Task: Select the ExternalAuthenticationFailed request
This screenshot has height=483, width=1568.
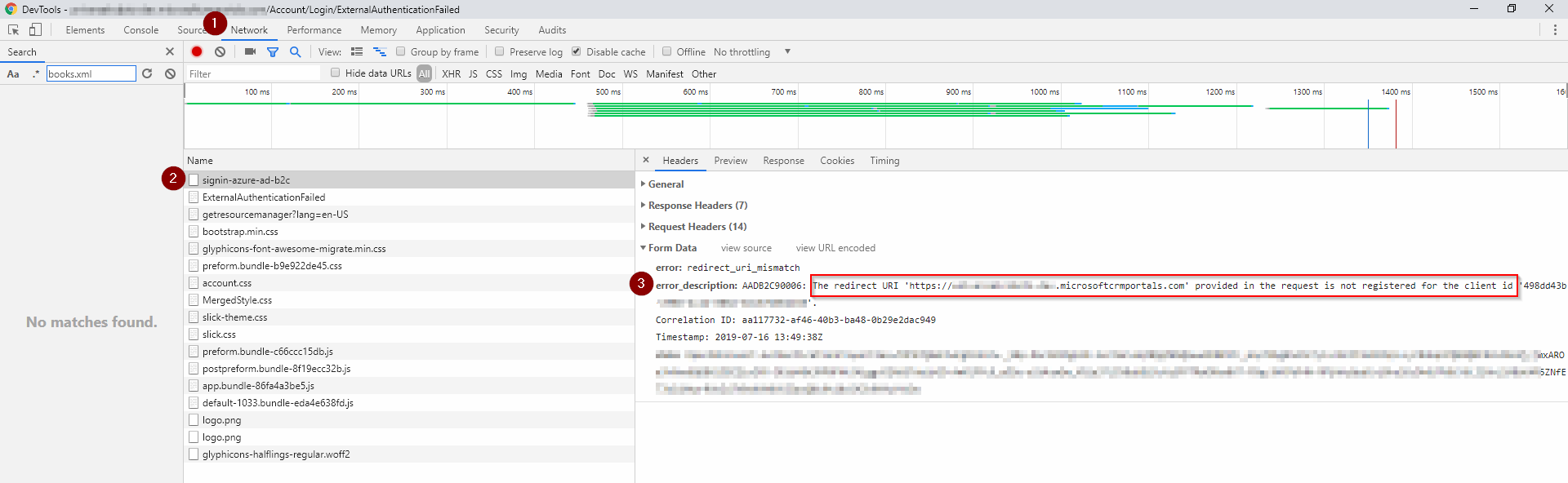Action: click(264, 197)
